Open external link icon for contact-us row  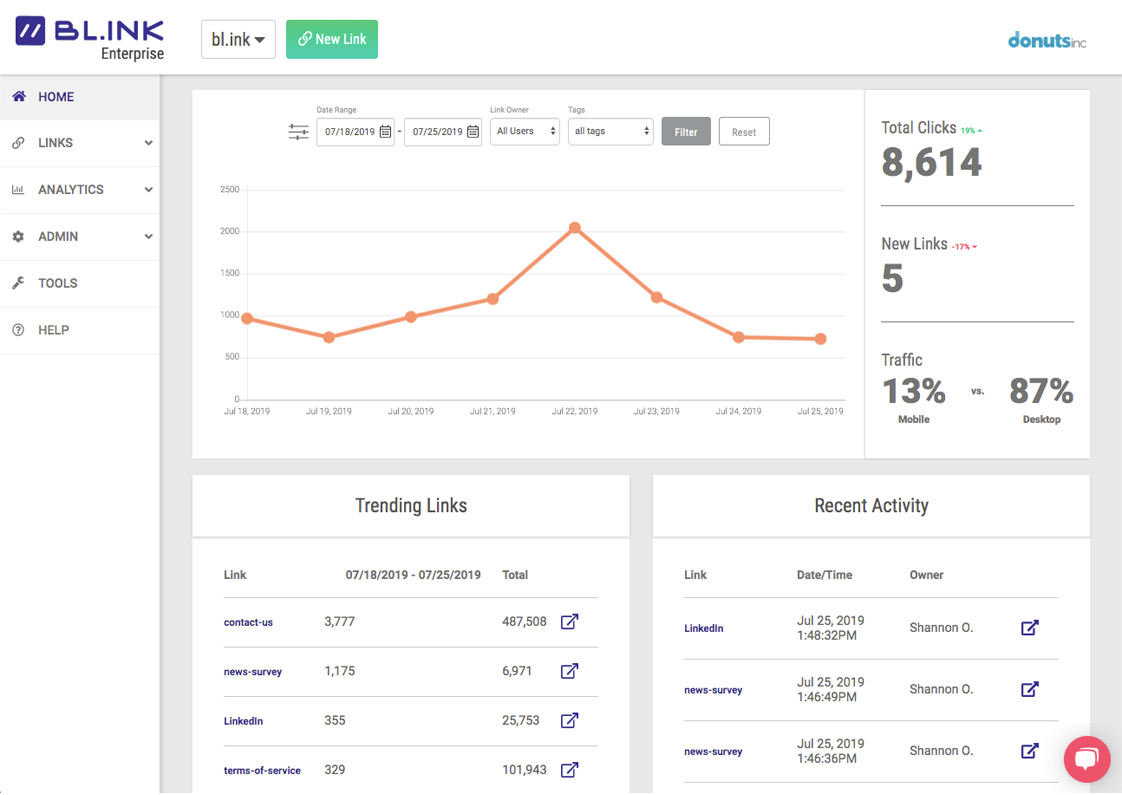click(569, 622)
